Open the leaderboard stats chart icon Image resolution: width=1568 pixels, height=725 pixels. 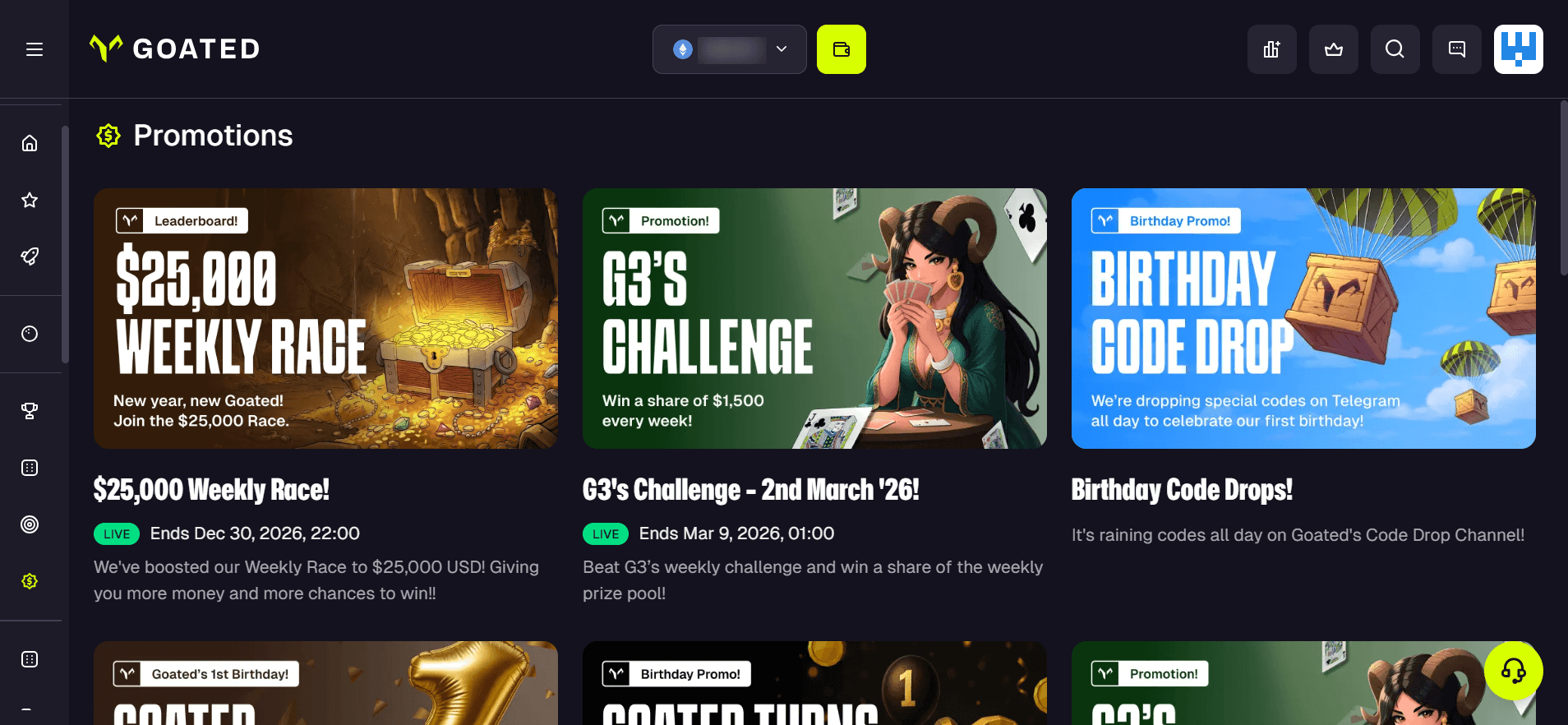pos(1271,49)
